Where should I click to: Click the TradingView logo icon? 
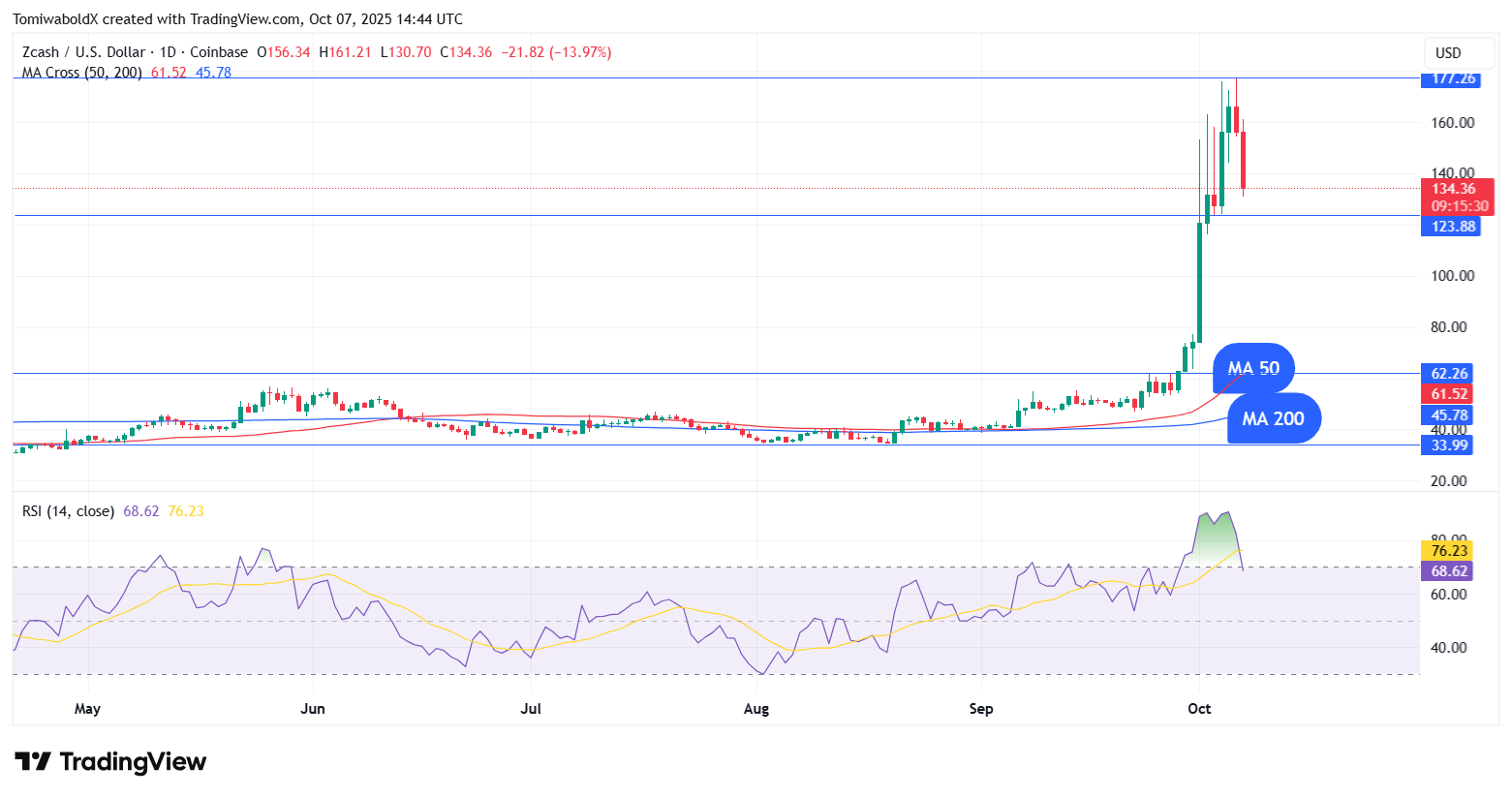[33, 762]
